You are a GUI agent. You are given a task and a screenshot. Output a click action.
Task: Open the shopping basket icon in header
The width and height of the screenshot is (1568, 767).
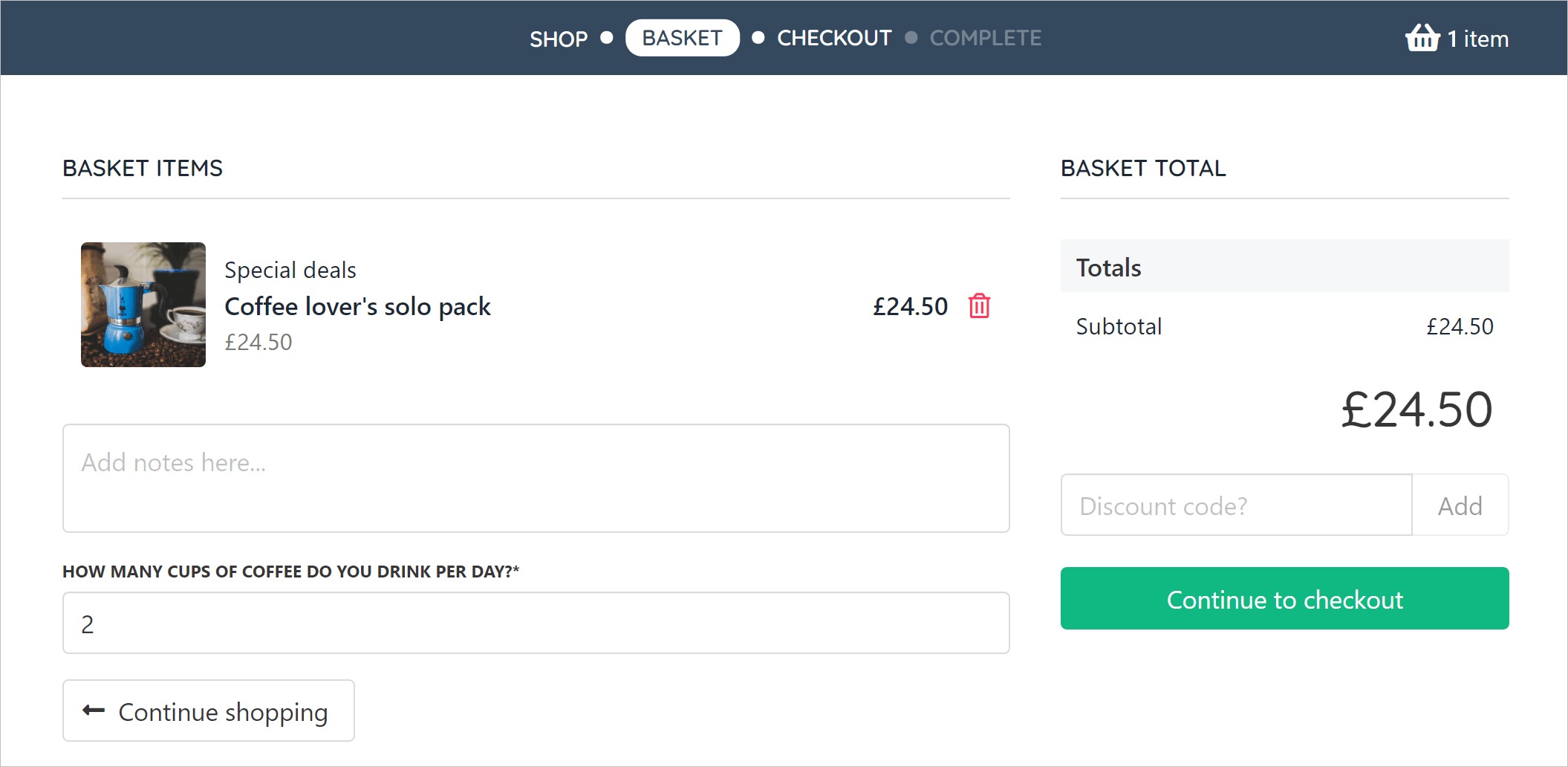click(1422, 37)
